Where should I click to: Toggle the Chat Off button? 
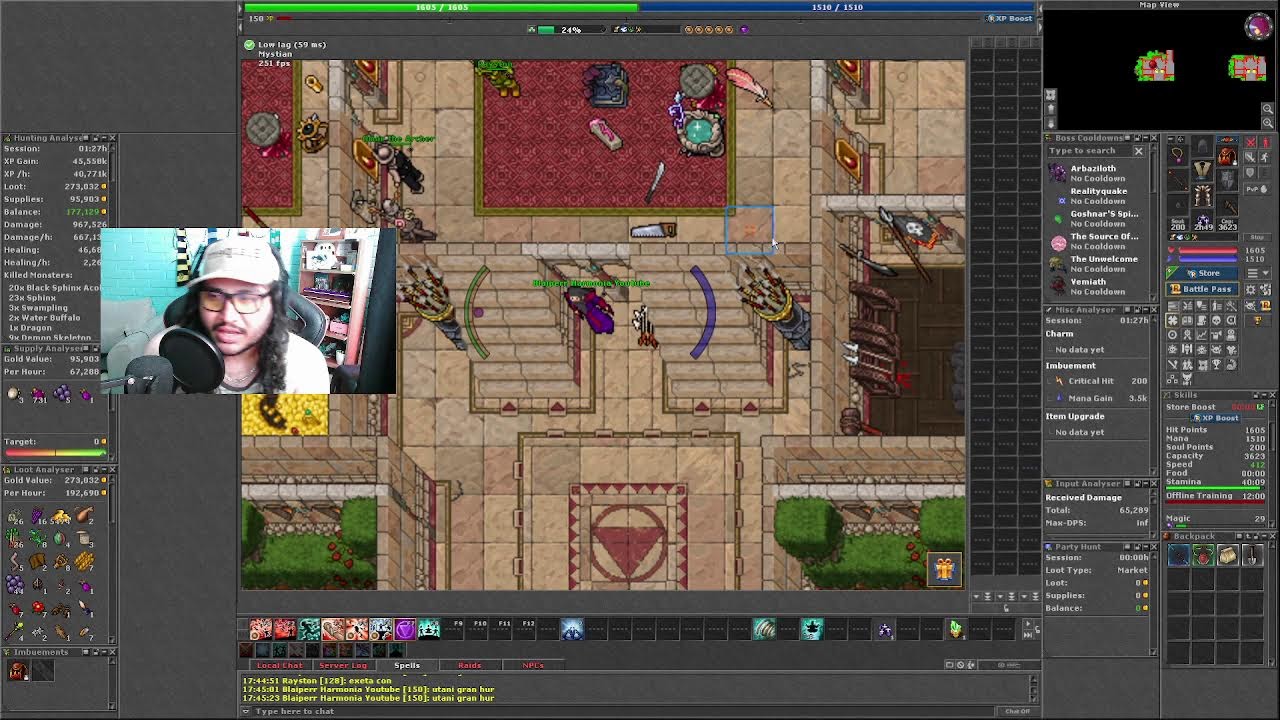tap(1017, 711)
